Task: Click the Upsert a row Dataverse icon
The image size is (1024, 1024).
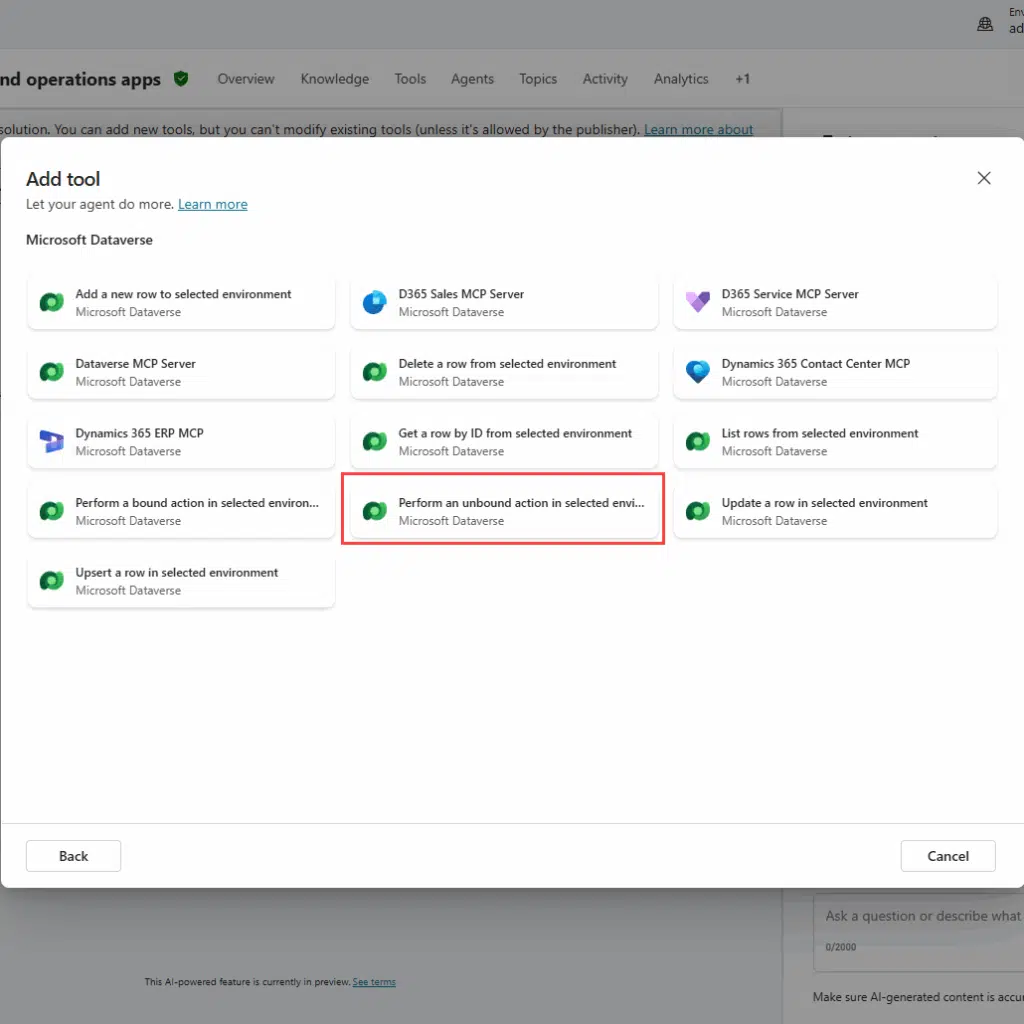Action: point(51,581)
